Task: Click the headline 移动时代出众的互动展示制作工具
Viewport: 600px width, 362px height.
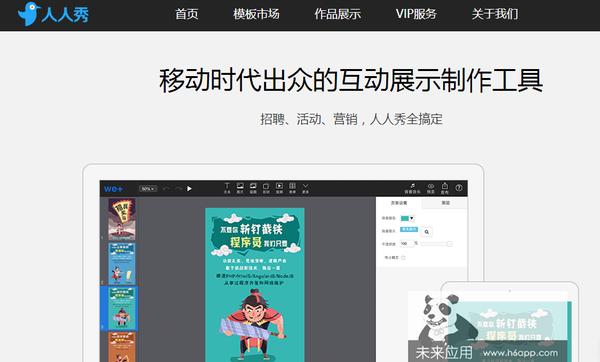Action: click(351, 80)
